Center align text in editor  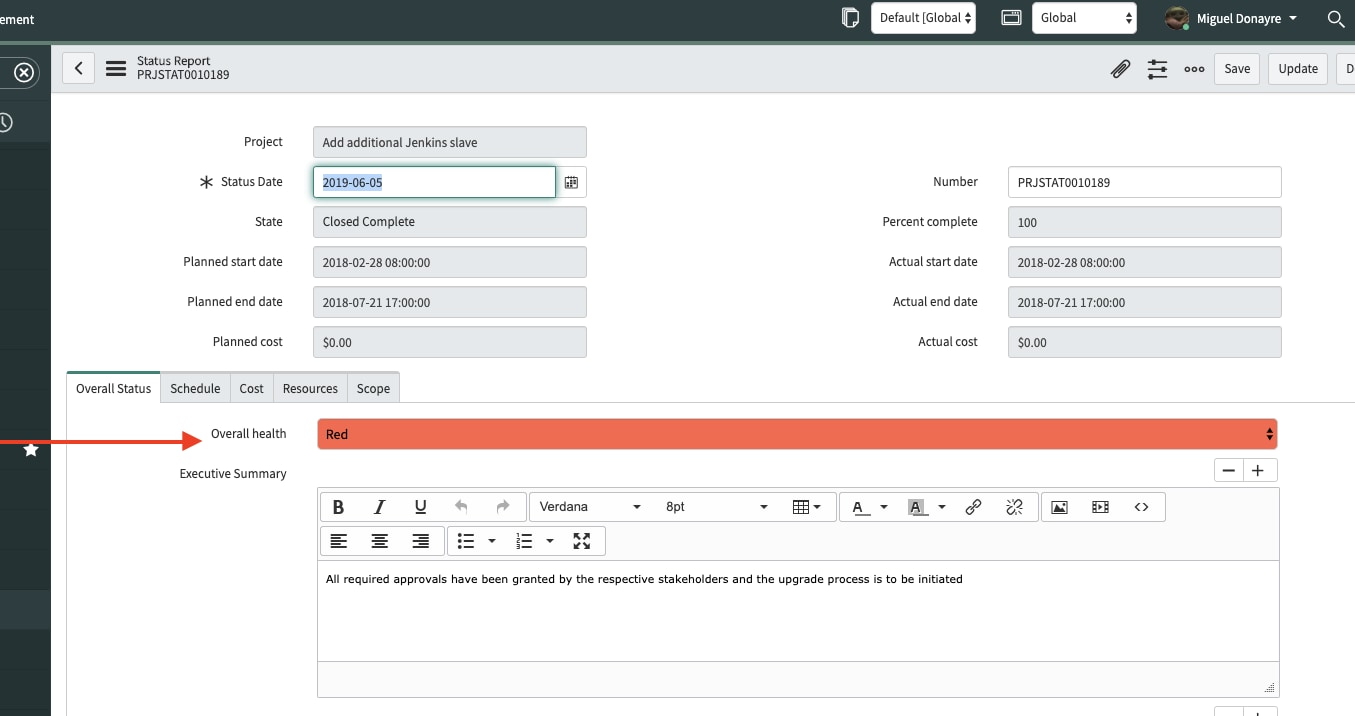point(380,541)
